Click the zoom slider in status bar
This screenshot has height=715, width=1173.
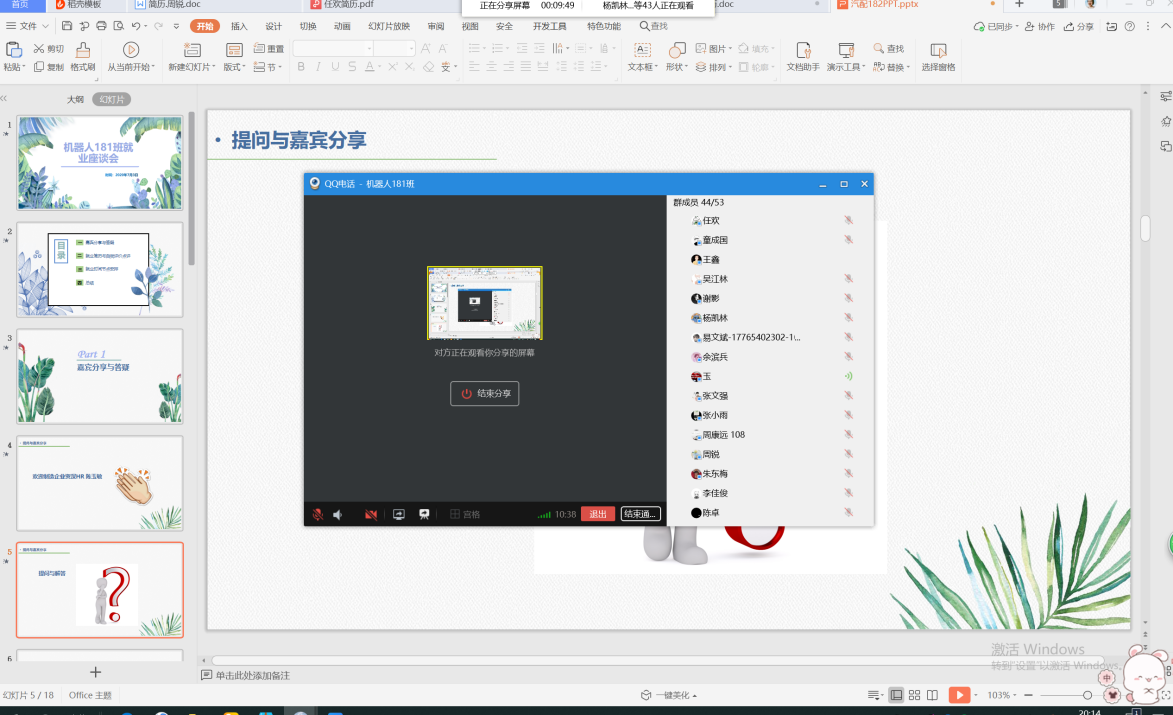tap(1087, 695)
